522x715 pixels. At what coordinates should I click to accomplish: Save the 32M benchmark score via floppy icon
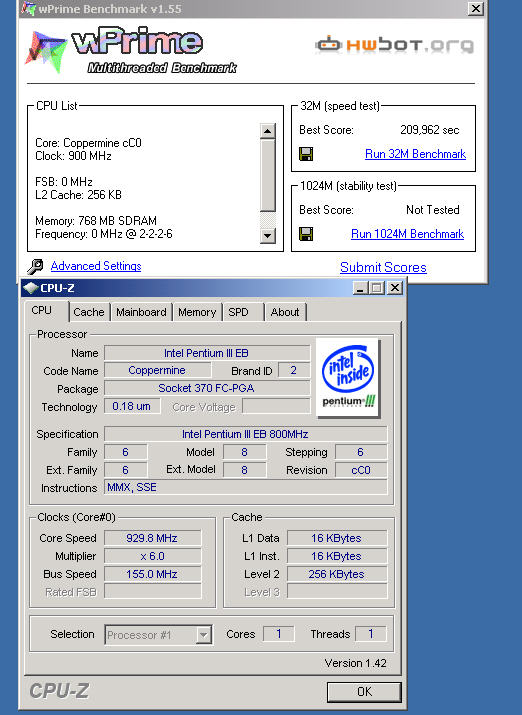click(x=306, y=154)
